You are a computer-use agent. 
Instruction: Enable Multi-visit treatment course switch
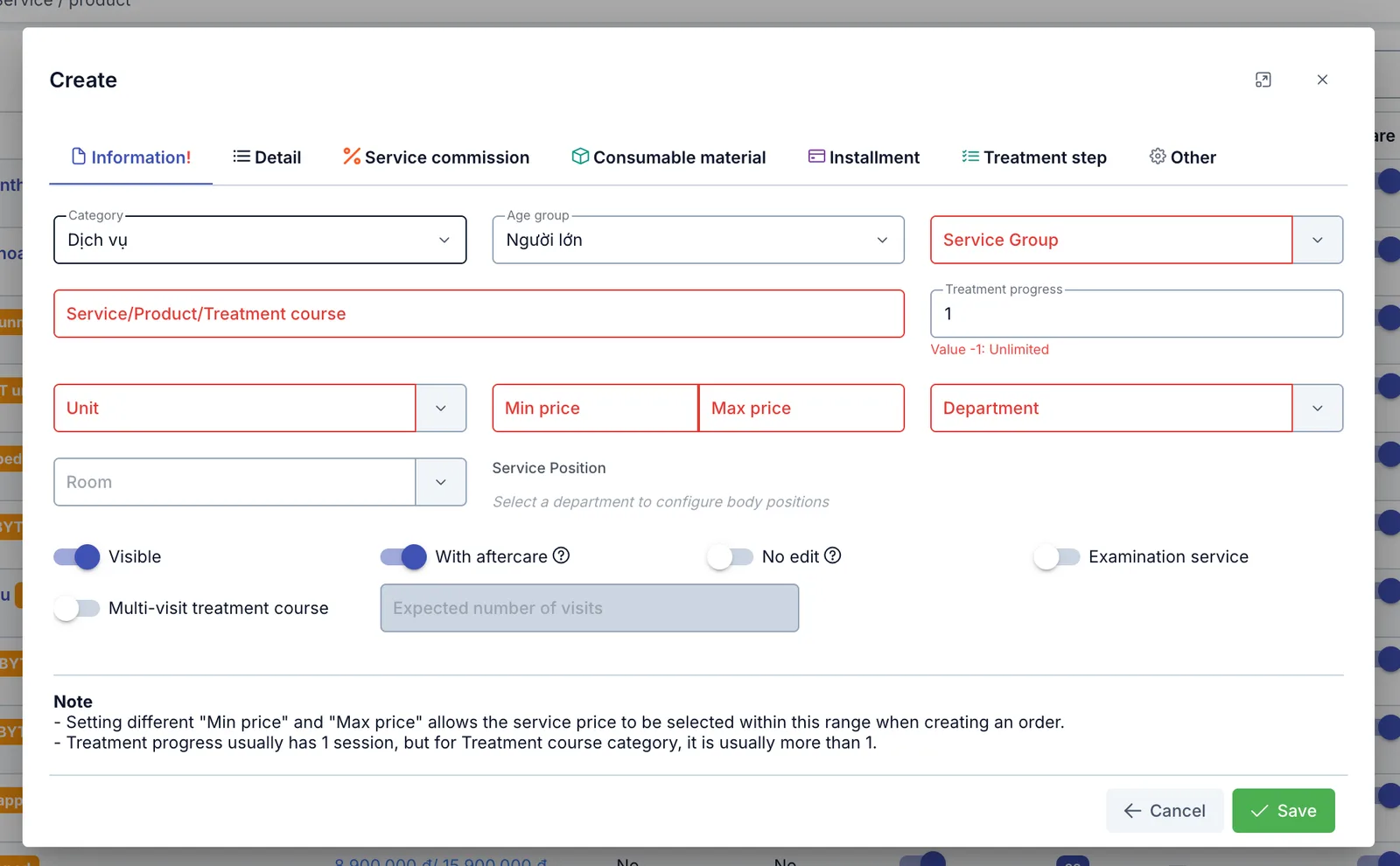(x=77, y=608)
